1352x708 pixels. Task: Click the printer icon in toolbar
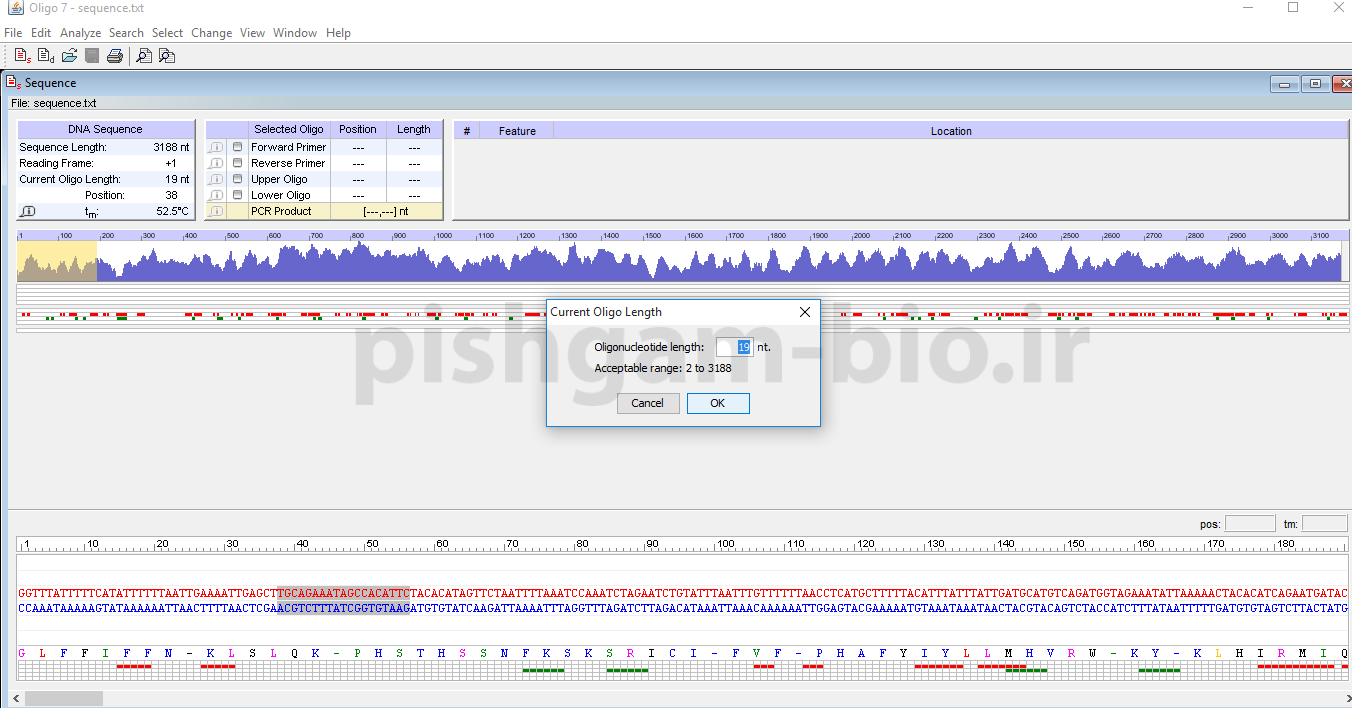tap(115, 56)
